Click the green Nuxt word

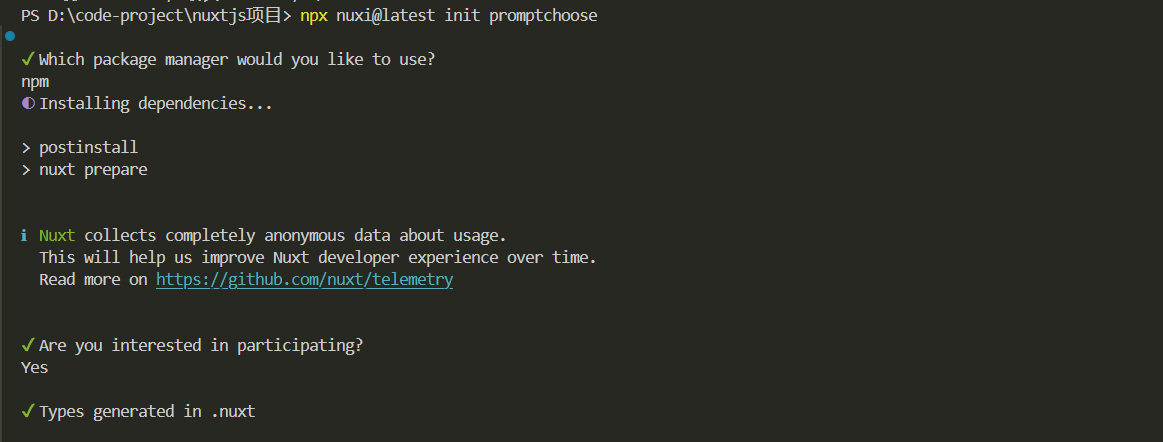click(57, 236)
